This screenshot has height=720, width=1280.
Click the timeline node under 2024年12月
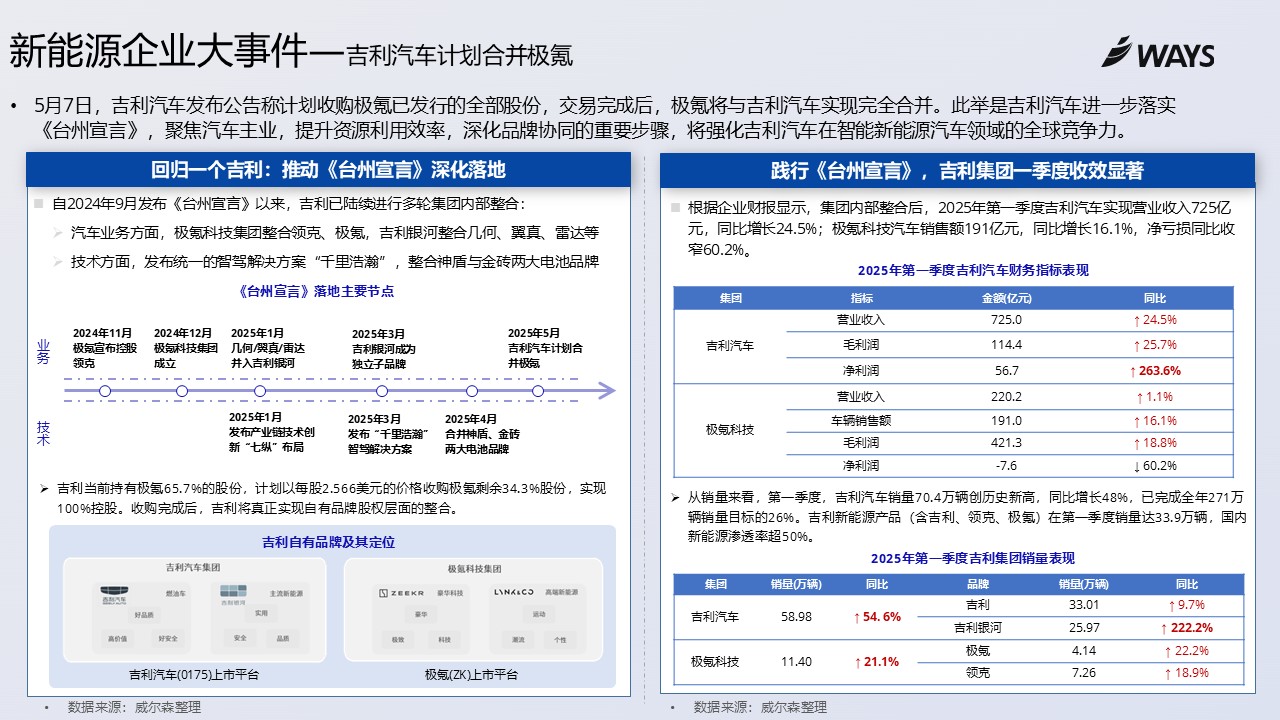182,391
